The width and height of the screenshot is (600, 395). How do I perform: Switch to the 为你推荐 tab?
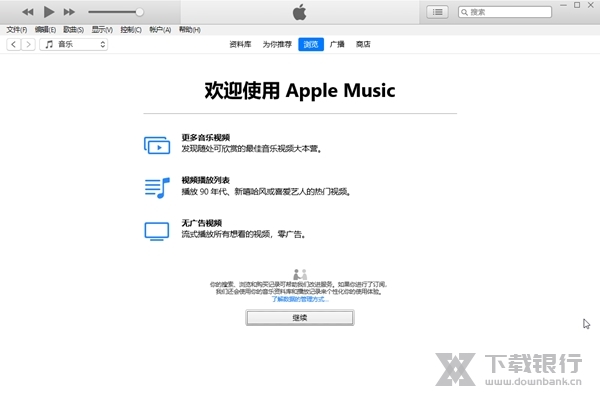point(277,44)
